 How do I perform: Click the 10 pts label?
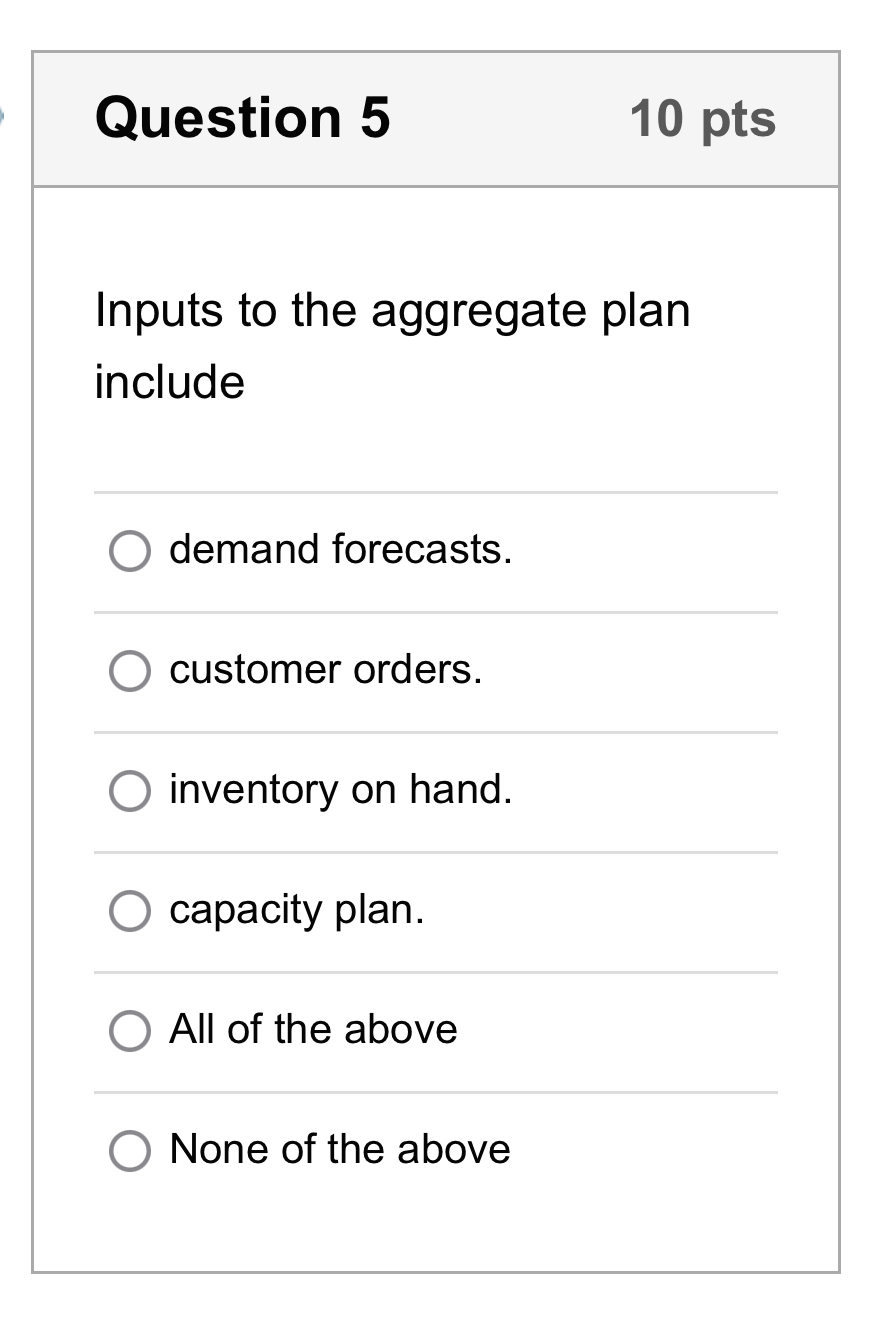703,117
